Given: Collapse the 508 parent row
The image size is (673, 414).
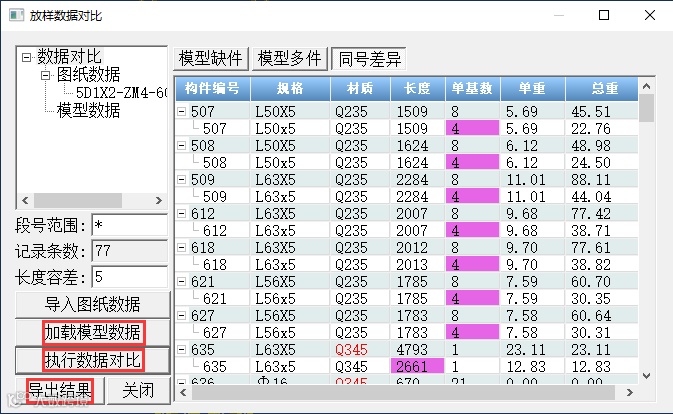Looking at the screenshot, I should pyautogui.click(x=182, y=145).
